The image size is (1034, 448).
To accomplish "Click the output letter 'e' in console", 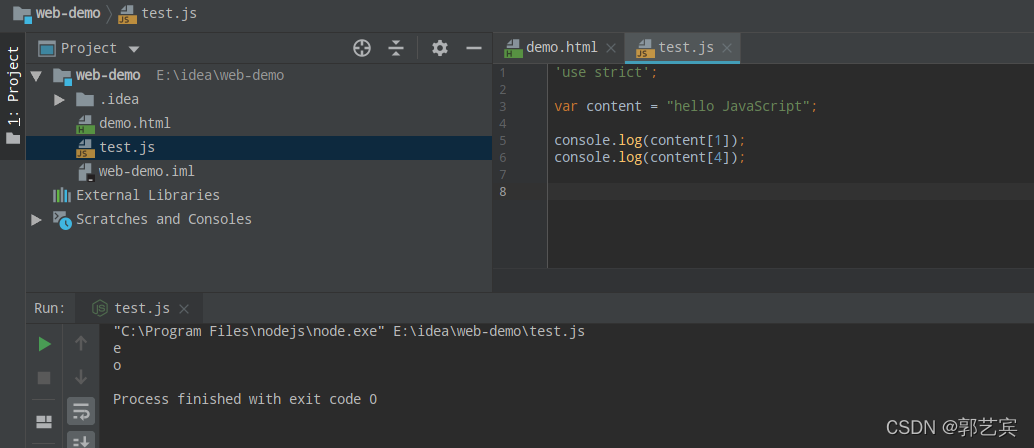I will click(117, 349).
